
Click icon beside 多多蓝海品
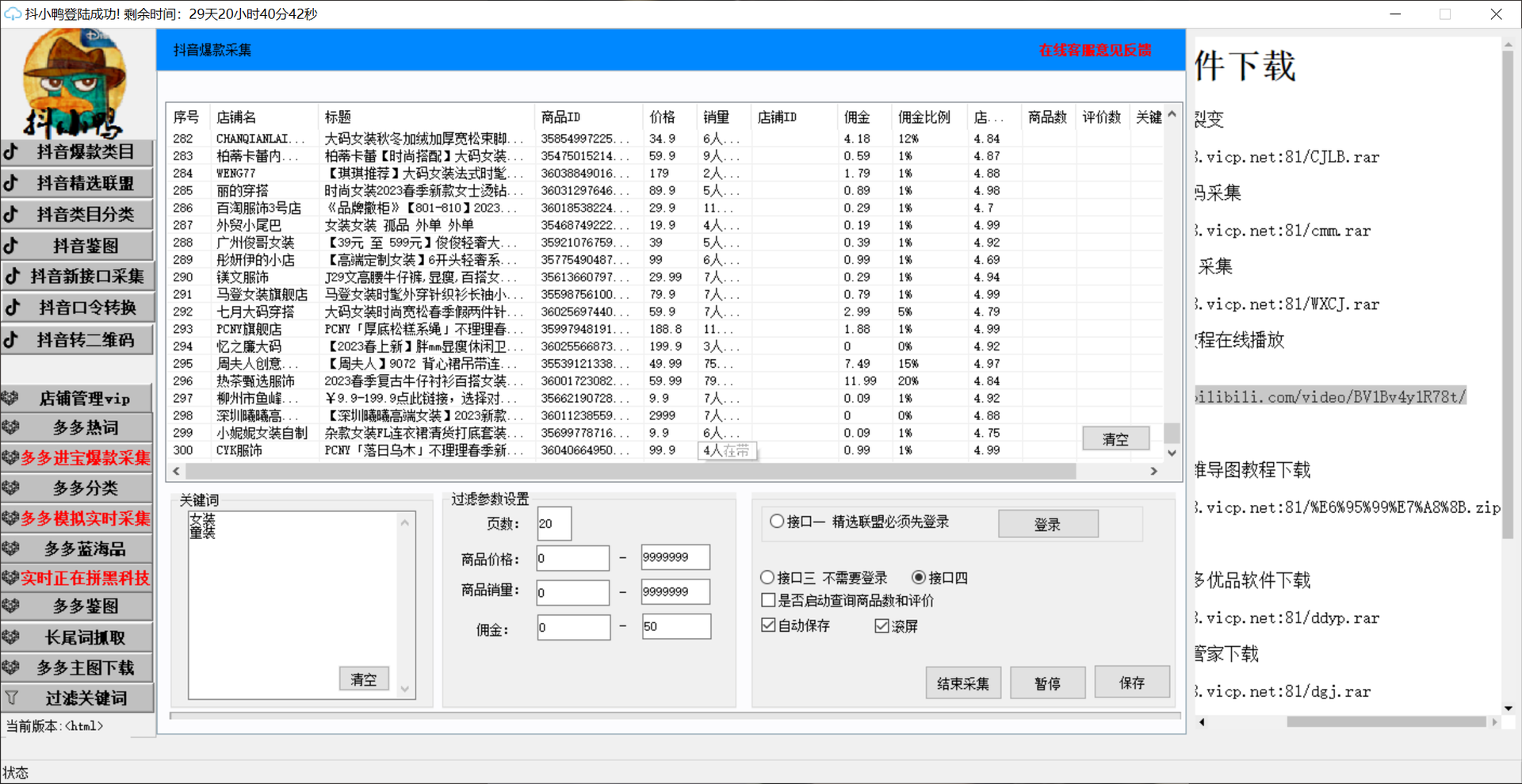10,548
